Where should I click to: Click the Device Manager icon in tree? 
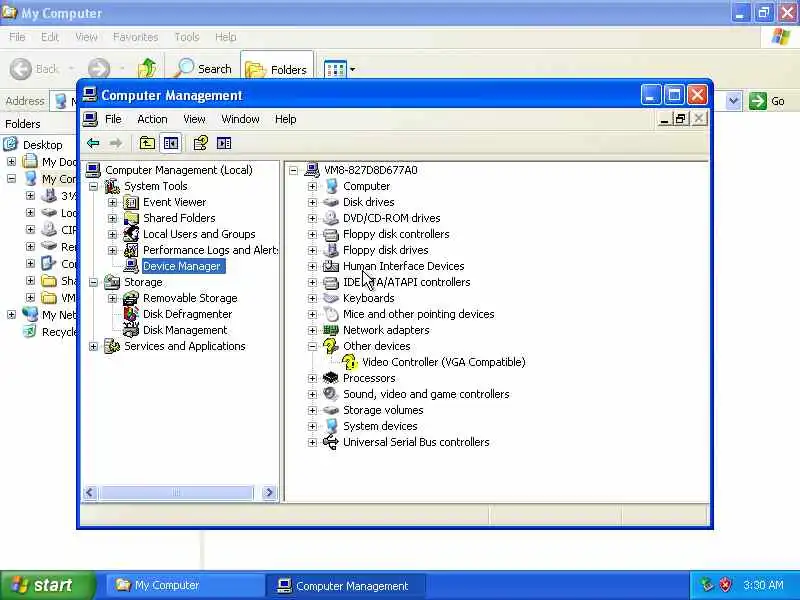coord(131,266)
